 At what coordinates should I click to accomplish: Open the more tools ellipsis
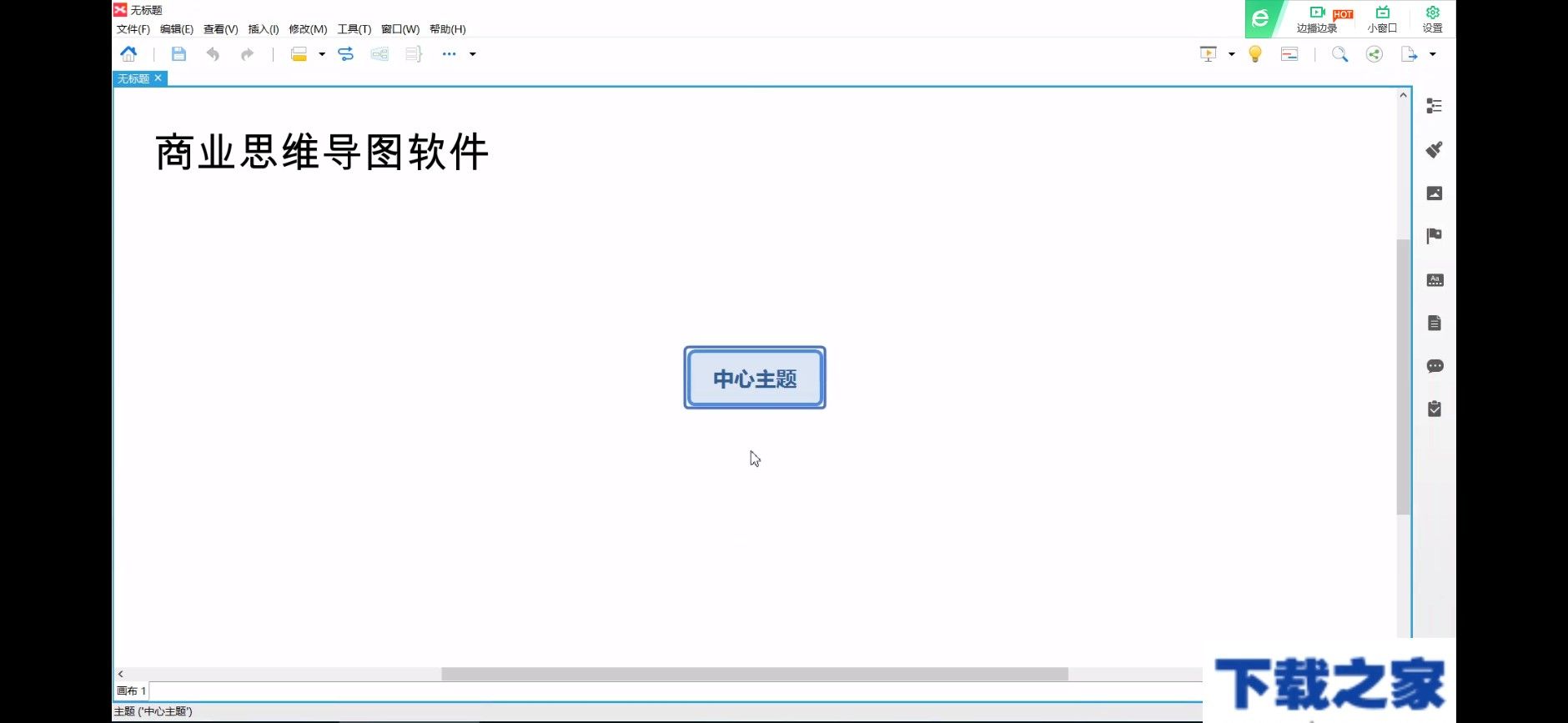[x=449, y=54]
